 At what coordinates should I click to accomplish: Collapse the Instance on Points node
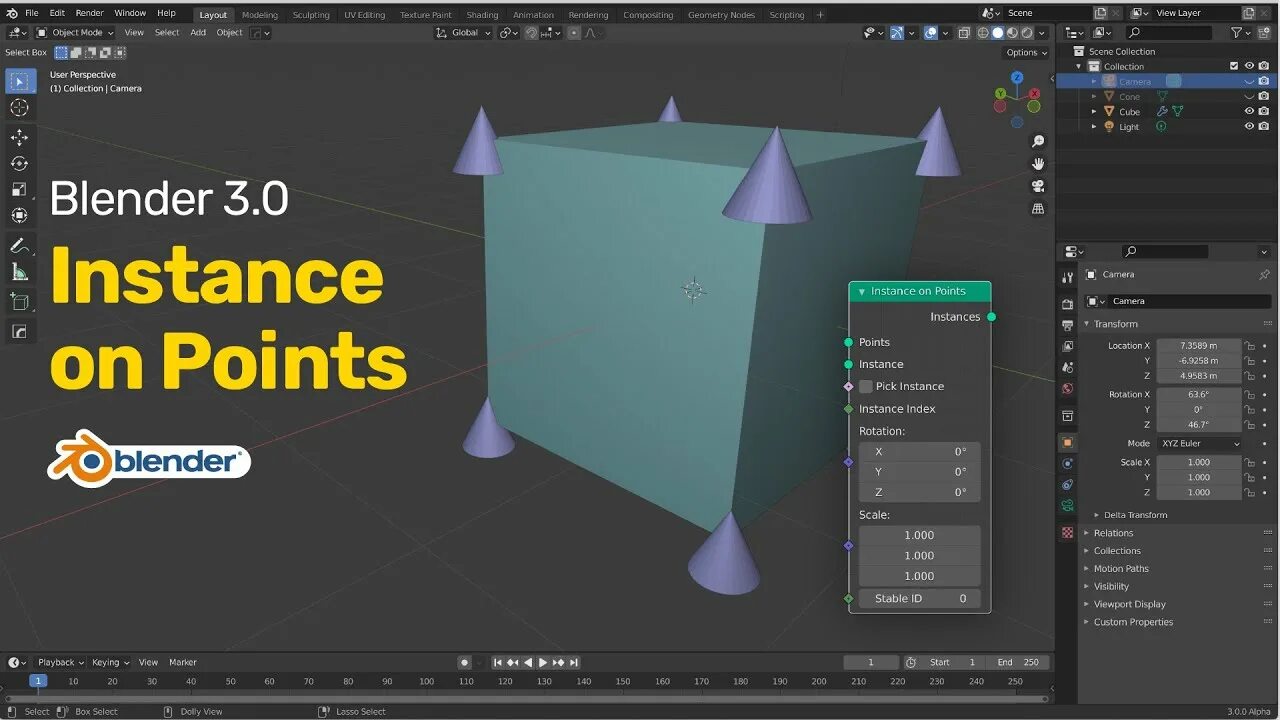coord(862,292)
